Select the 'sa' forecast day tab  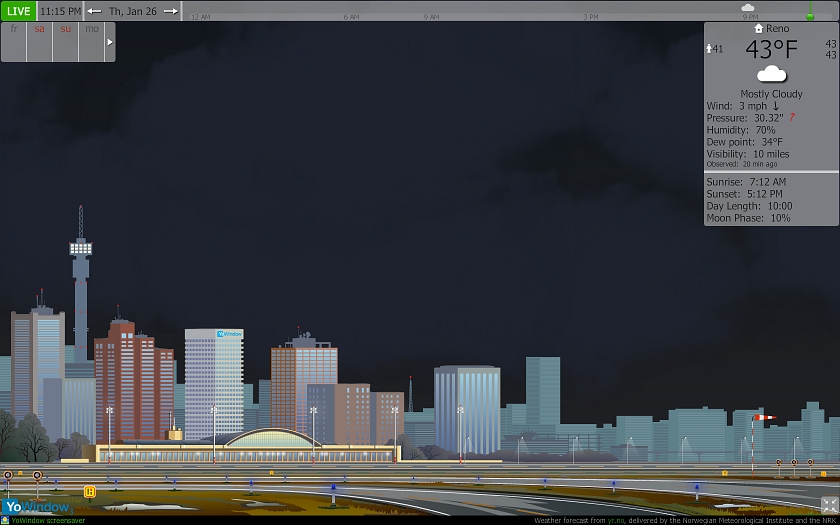[40, 30]
